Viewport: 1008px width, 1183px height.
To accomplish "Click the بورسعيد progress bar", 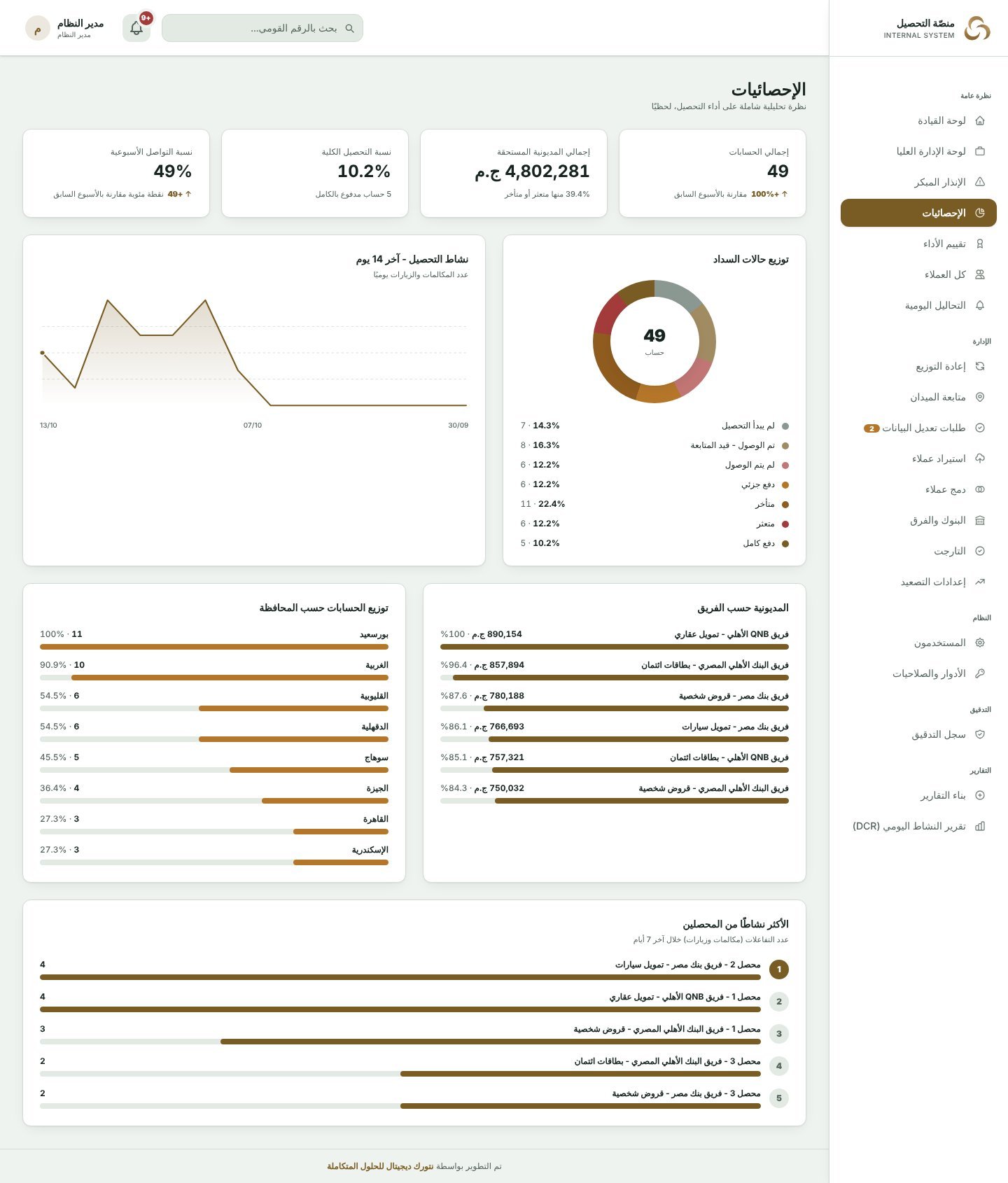I will point(214,647).
